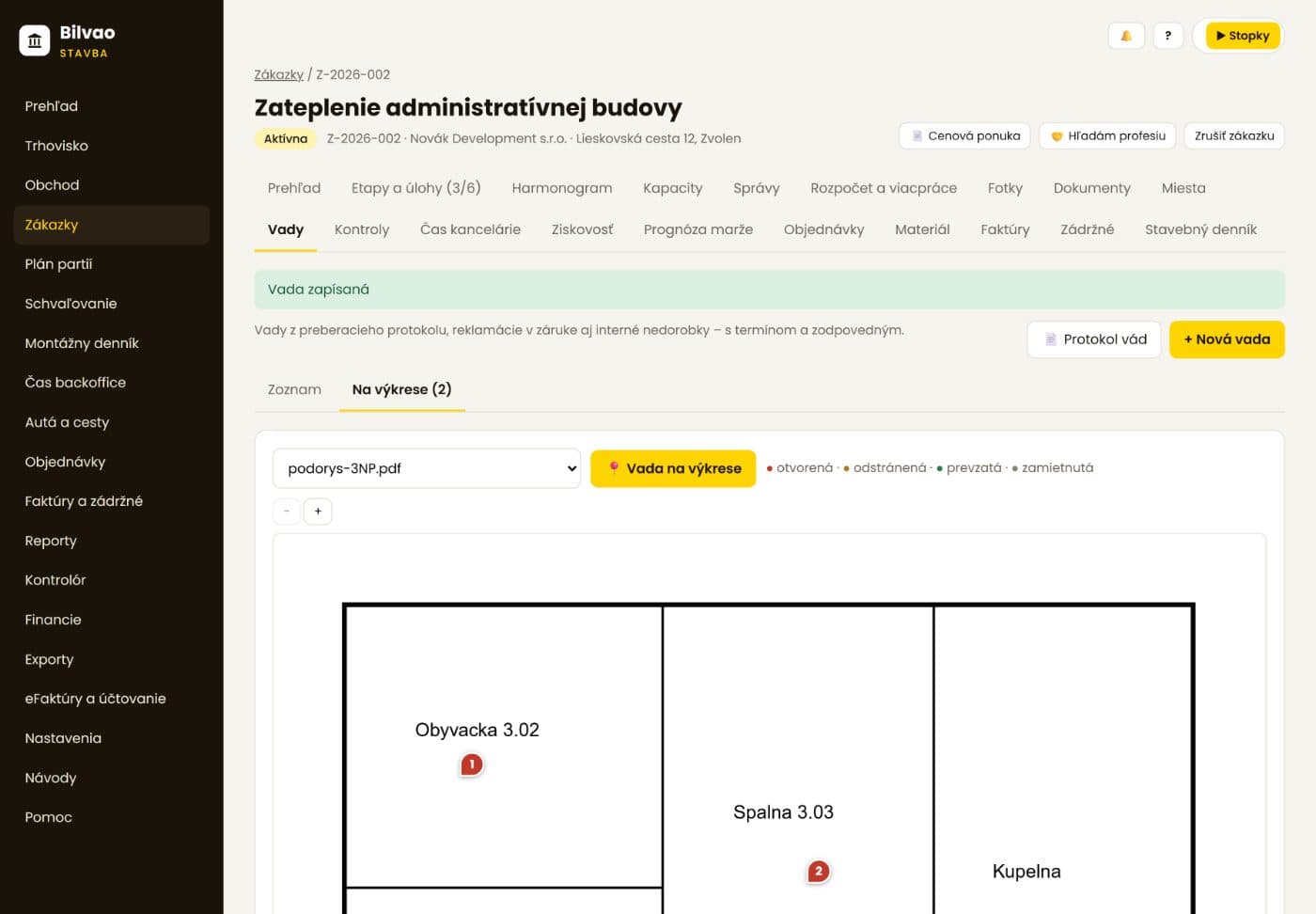Viewport: 1316px width, 914px height.
Task: Open Zádržné tab
Action: tap(1087, 229)
